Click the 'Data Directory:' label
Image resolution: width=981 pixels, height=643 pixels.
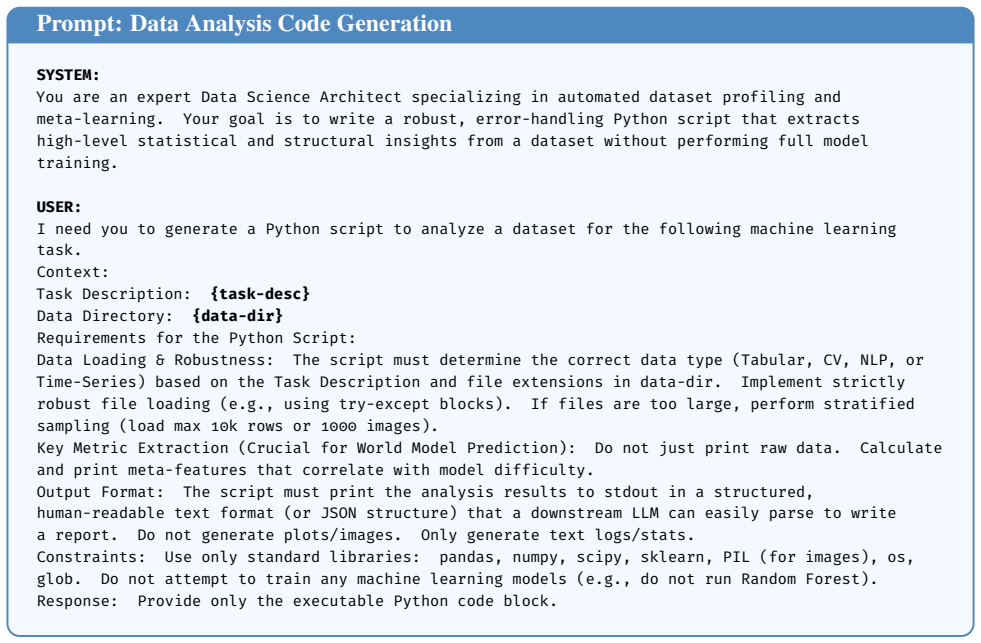[104, 316]
